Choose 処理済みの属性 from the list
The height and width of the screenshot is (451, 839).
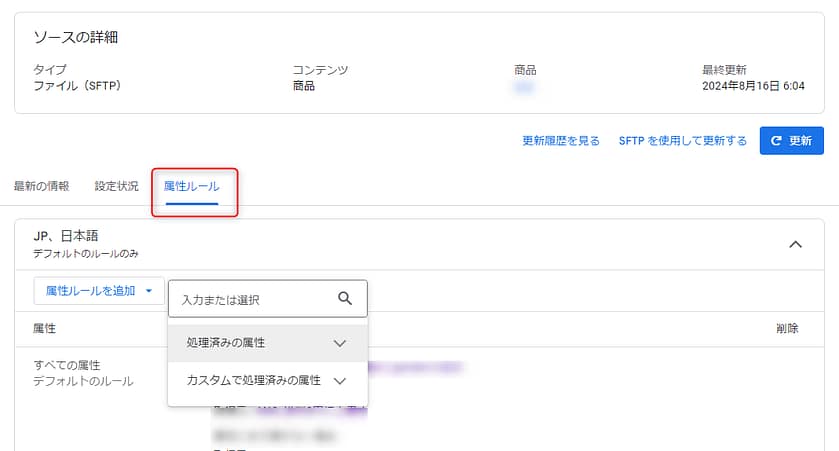coord(226,343)
